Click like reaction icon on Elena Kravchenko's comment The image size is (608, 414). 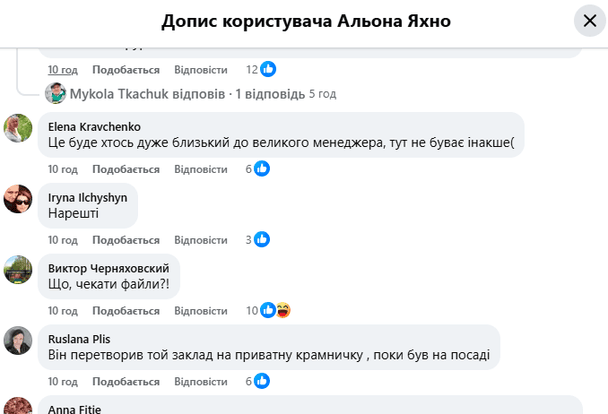[x=262, y=169]
